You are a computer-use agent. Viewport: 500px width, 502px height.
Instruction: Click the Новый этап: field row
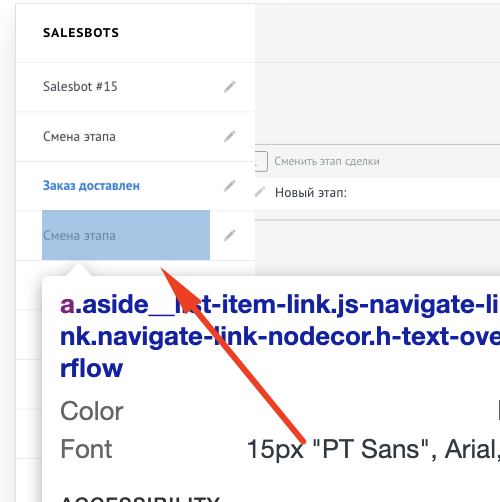pos(377,193)
